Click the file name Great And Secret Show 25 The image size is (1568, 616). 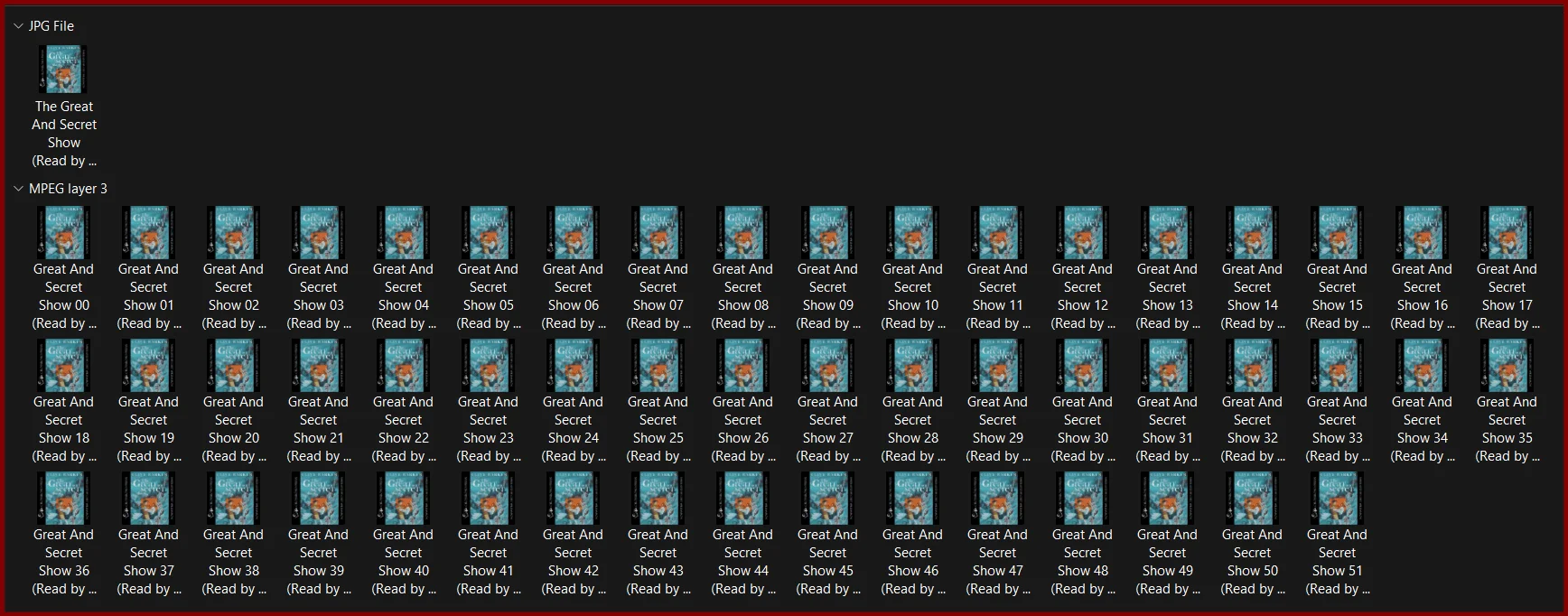658,429
